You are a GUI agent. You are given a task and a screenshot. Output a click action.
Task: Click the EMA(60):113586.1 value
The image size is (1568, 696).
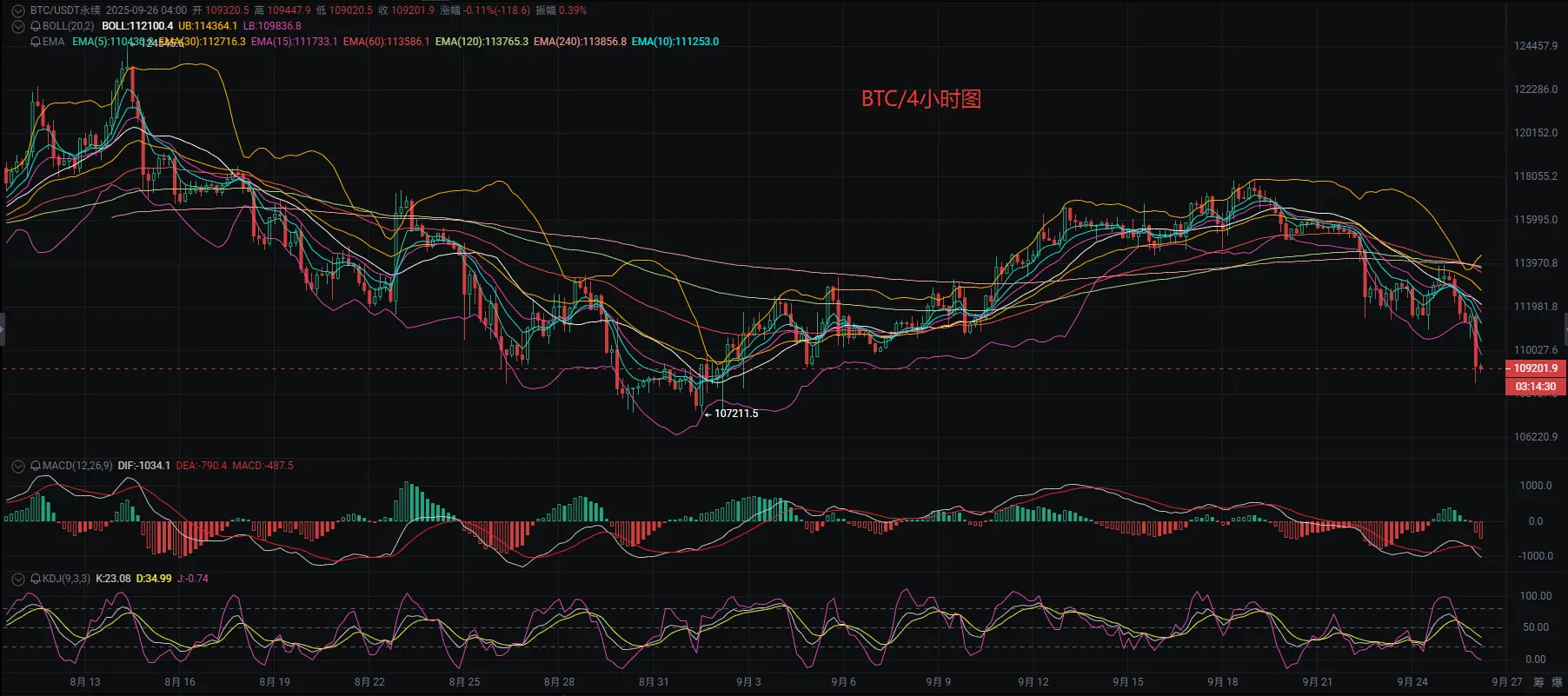(386, 42)
